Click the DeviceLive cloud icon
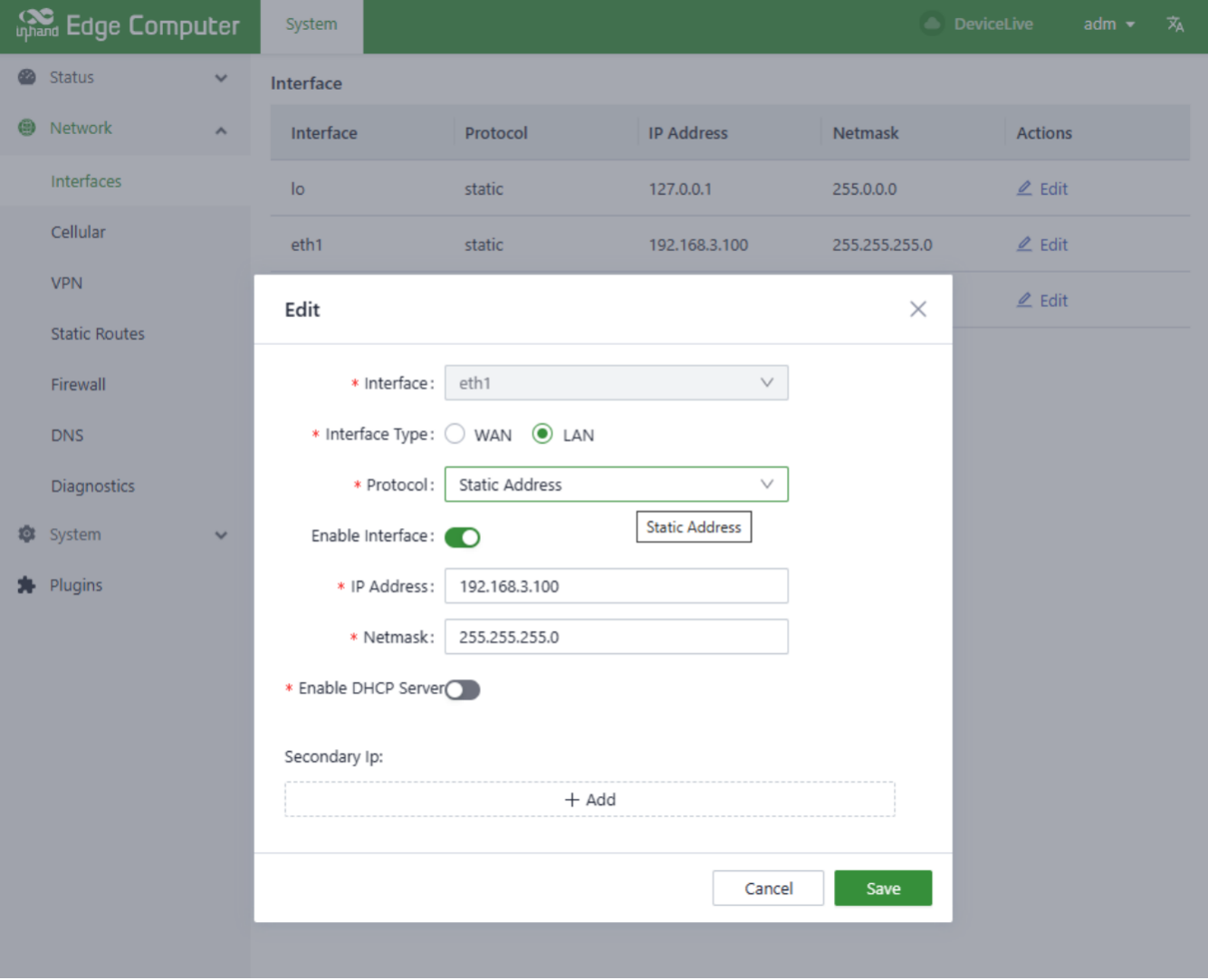This screenshot has width=1208, height=980. coord(931,24)
